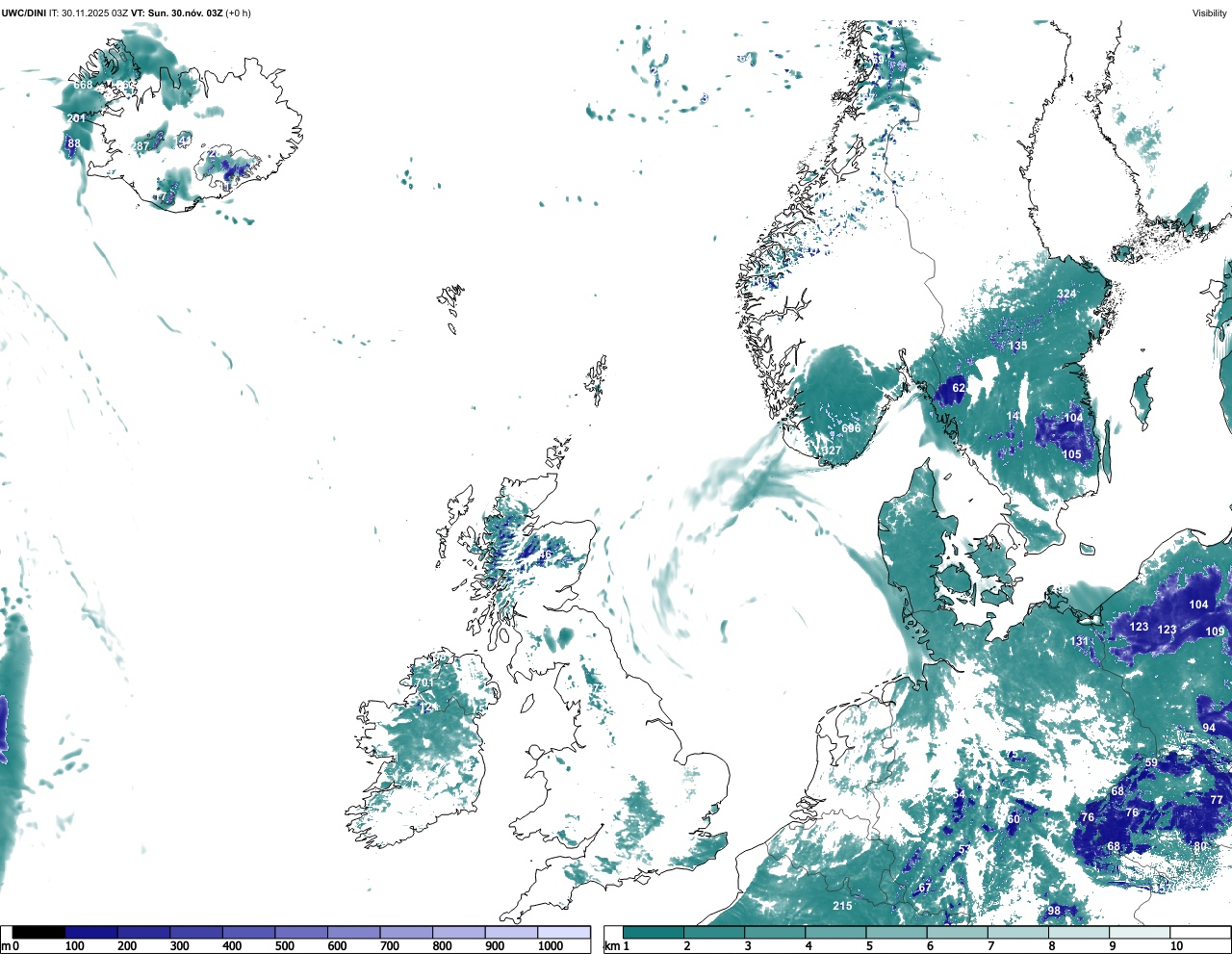Select the '135' value in central Sweden

(1017, 345)
